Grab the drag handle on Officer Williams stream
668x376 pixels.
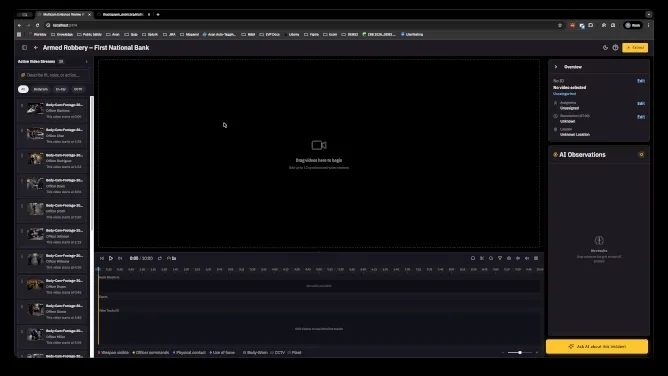[22, 256]
